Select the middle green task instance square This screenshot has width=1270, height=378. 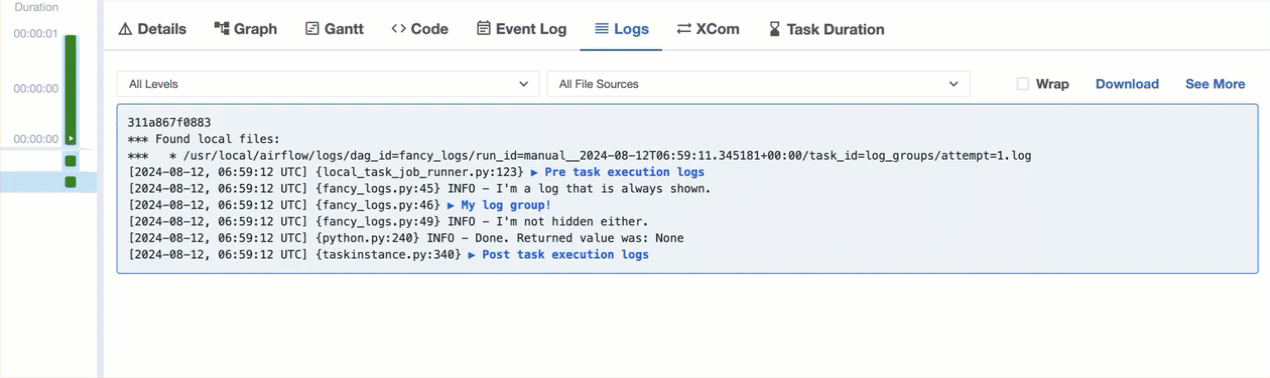coord(70,161)
